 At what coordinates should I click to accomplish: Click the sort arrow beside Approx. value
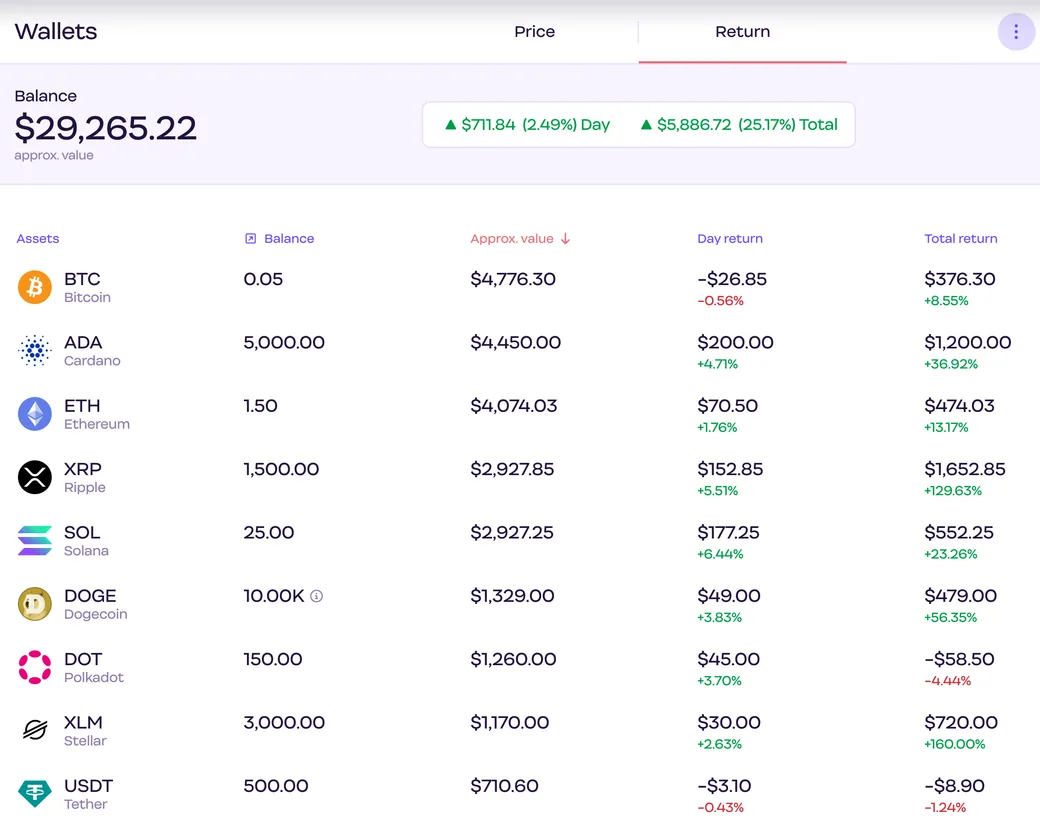pos(565,238)
